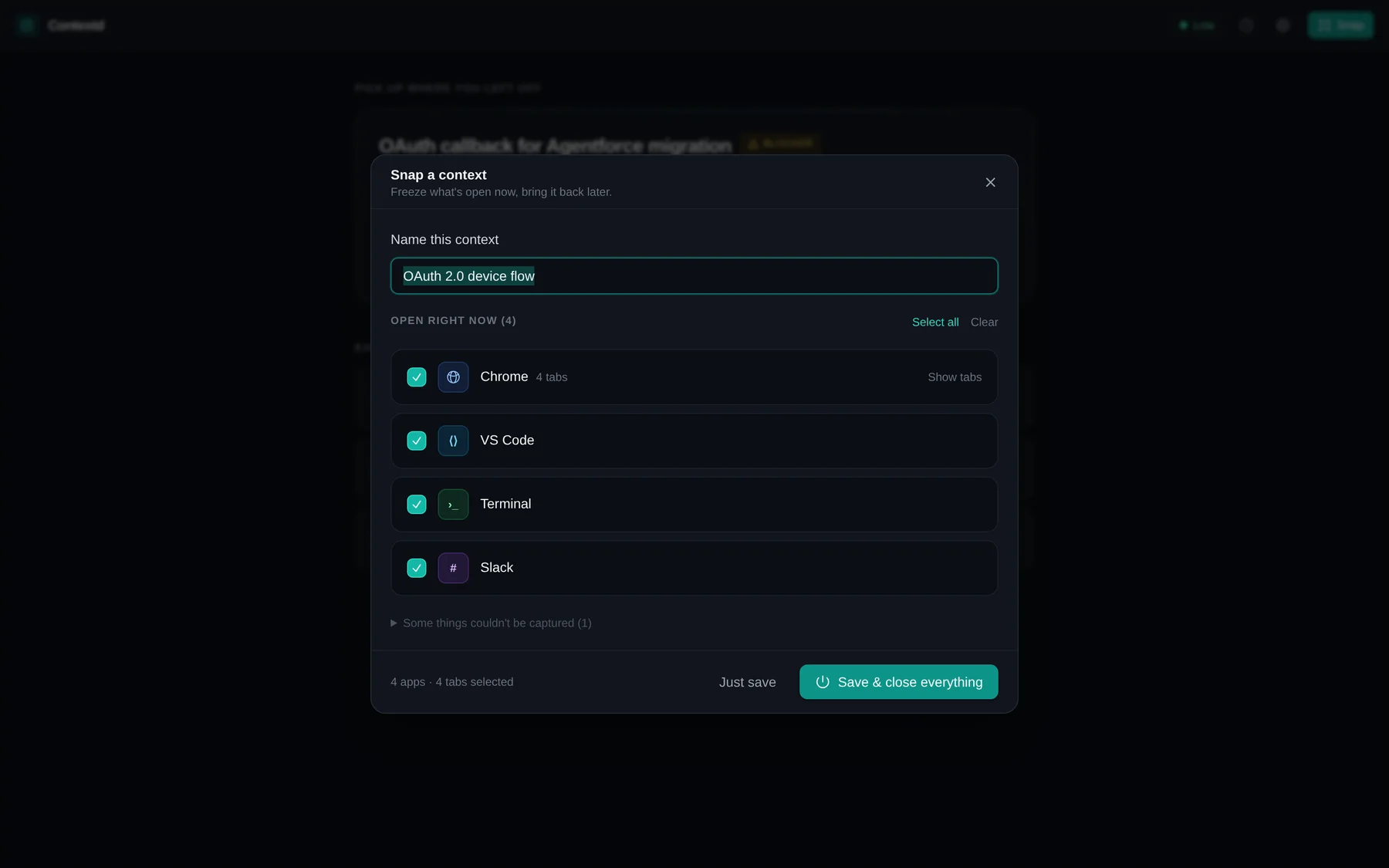This screenshot has height=868, width=1389.
Task: Uncheck the VS Code checkbox
Action: [417, 441]
